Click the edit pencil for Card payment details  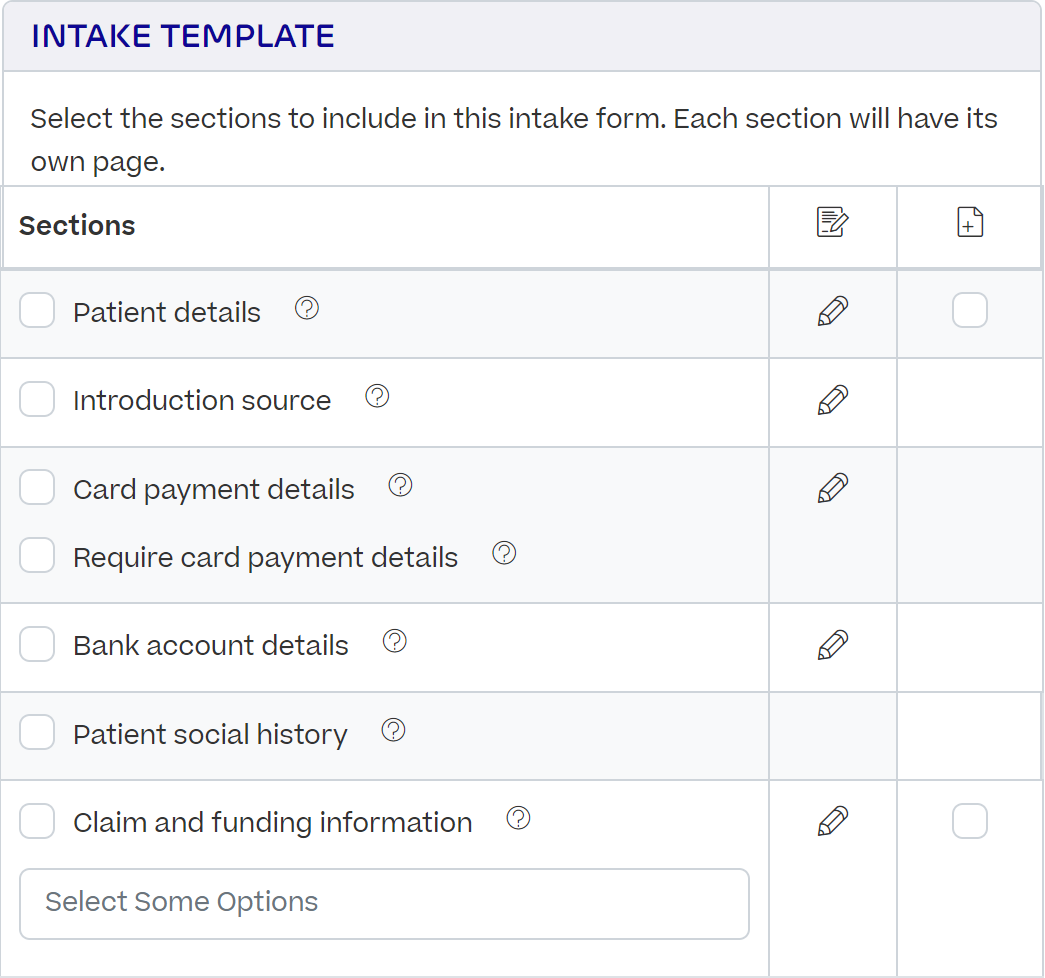832,487
